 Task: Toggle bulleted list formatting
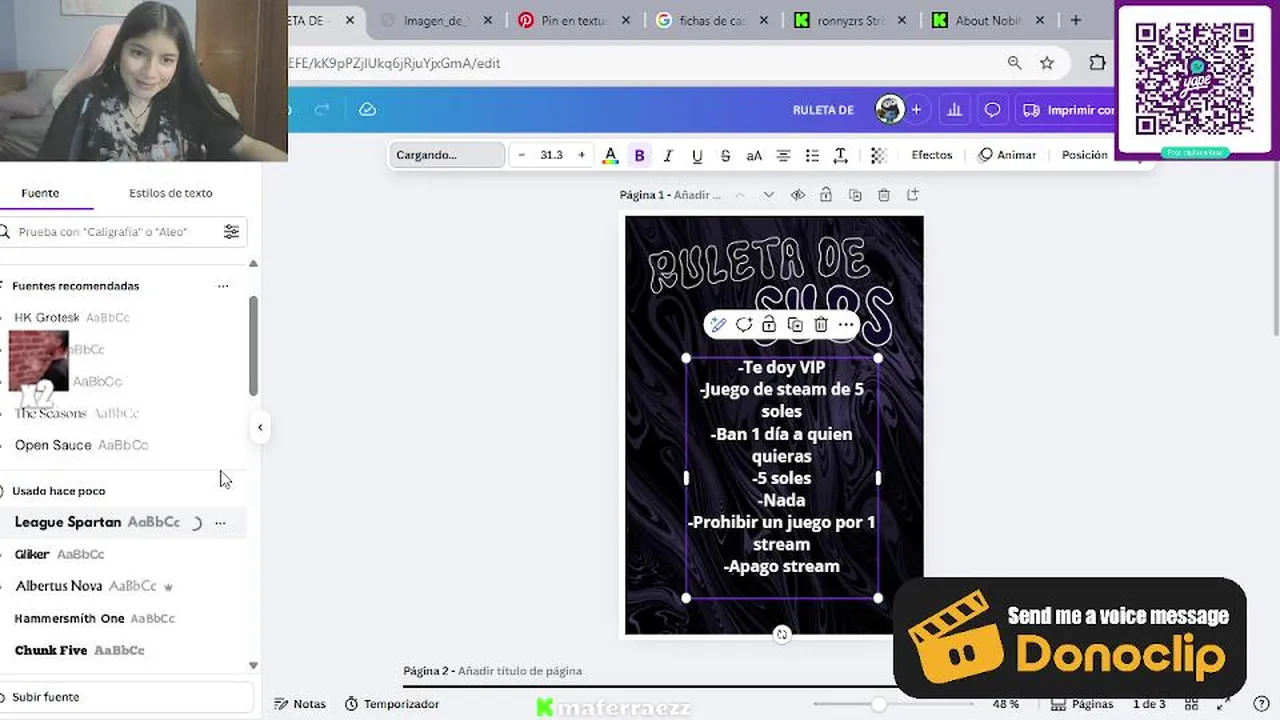812,155
